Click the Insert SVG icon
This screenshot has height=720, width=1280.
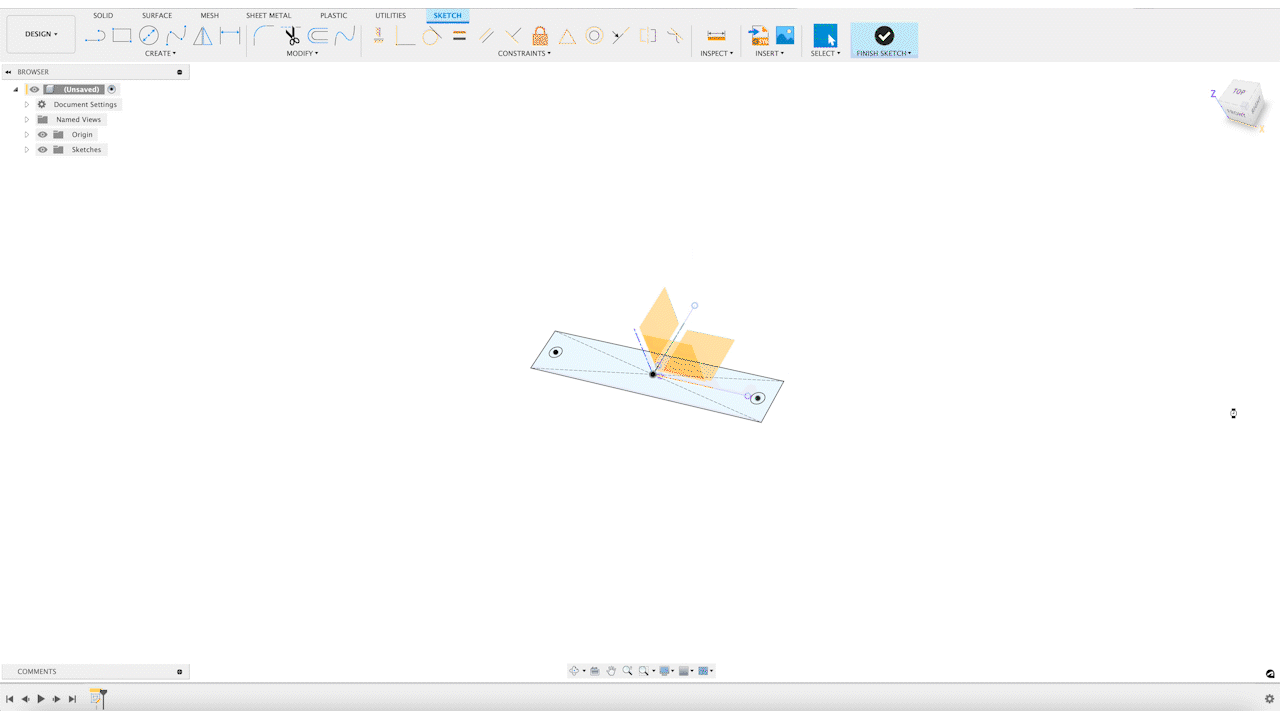coord(759,36)
